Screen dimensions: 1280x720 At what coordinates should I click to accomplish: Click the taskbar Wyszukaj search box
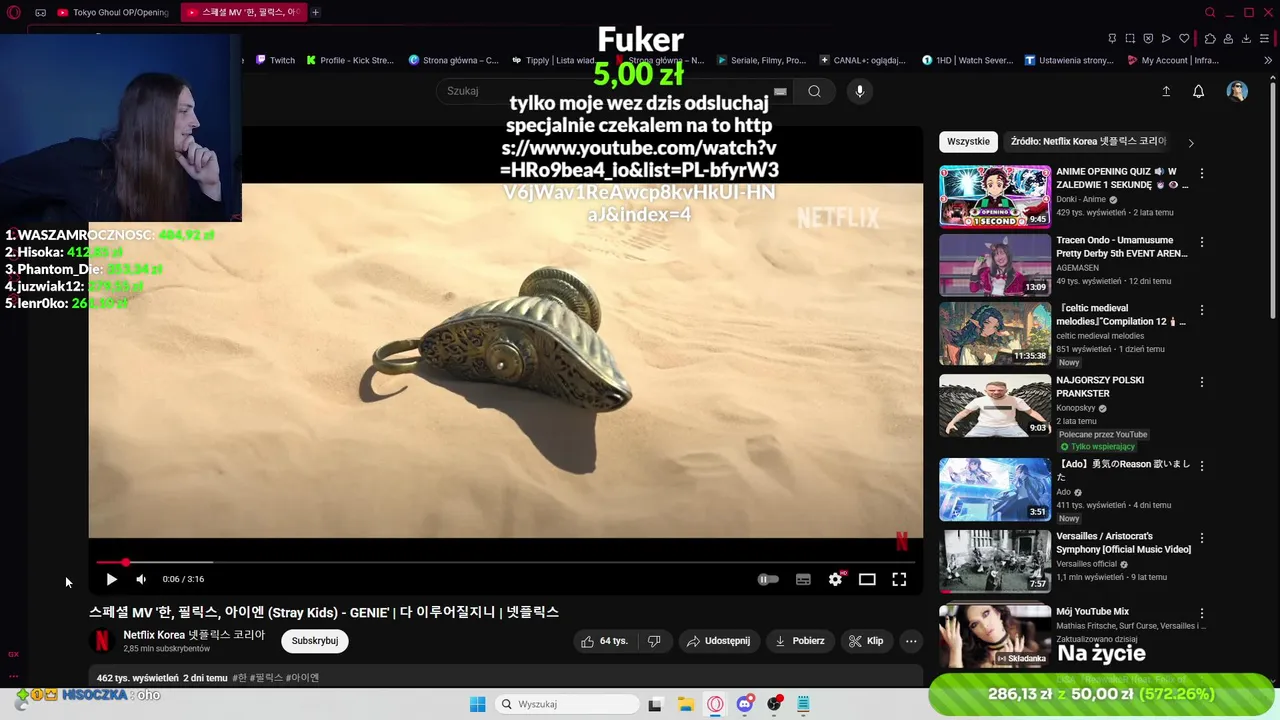[566, 704]
